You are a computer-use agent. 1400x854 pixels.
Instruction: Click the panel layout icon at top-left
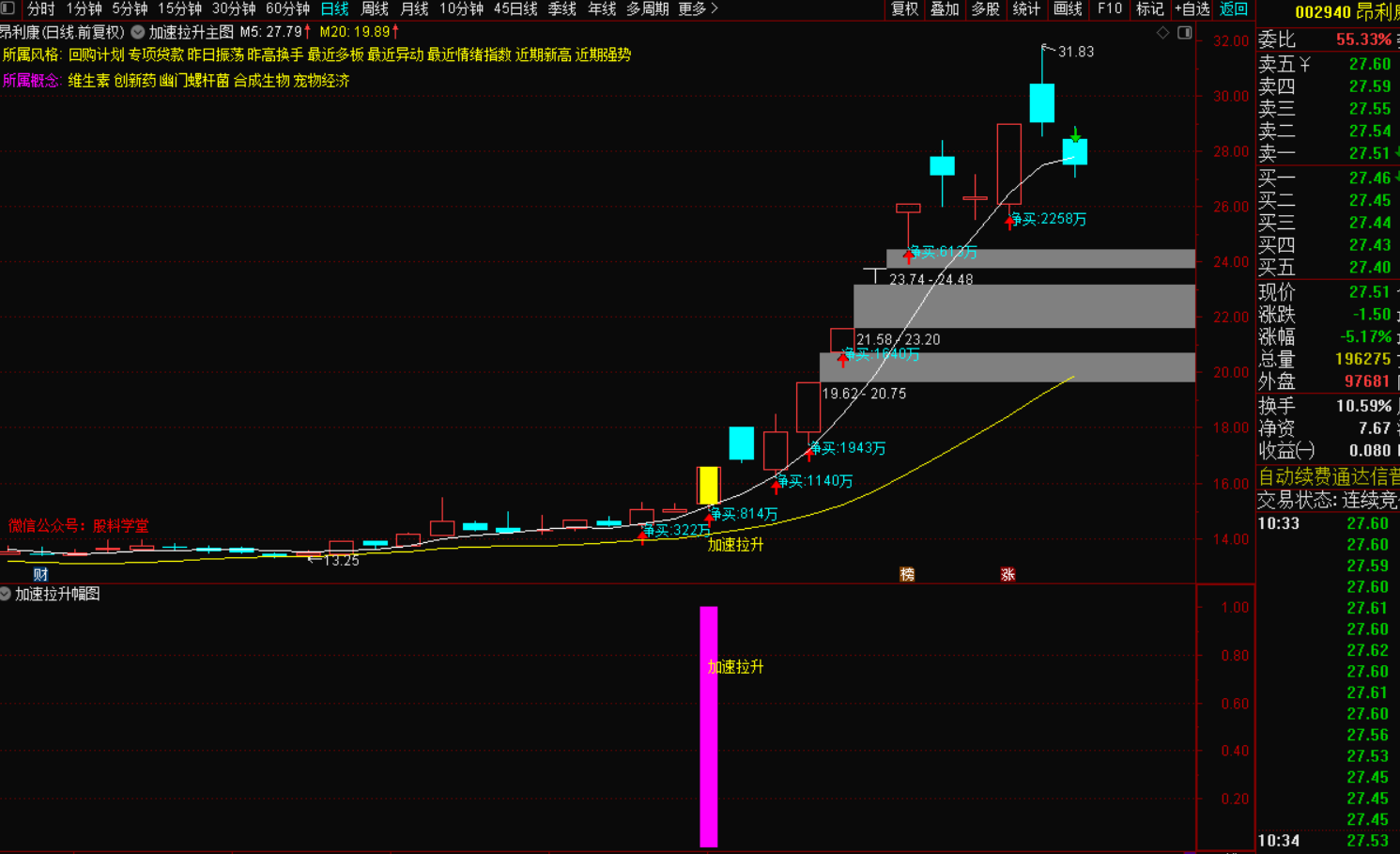(8, 8)
